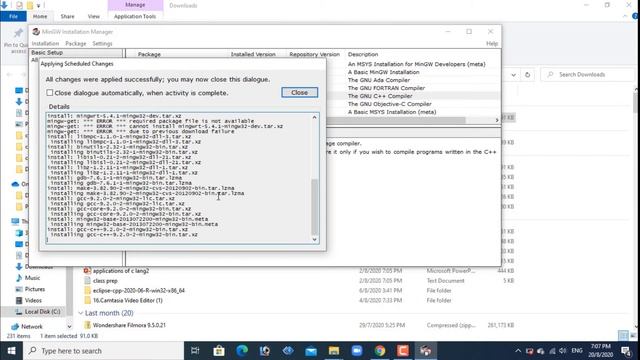Viewport: 640px width, 360px height.
Task: Click the Explorer navigation pane scrollbar thumb
Action: pos(69,292)
